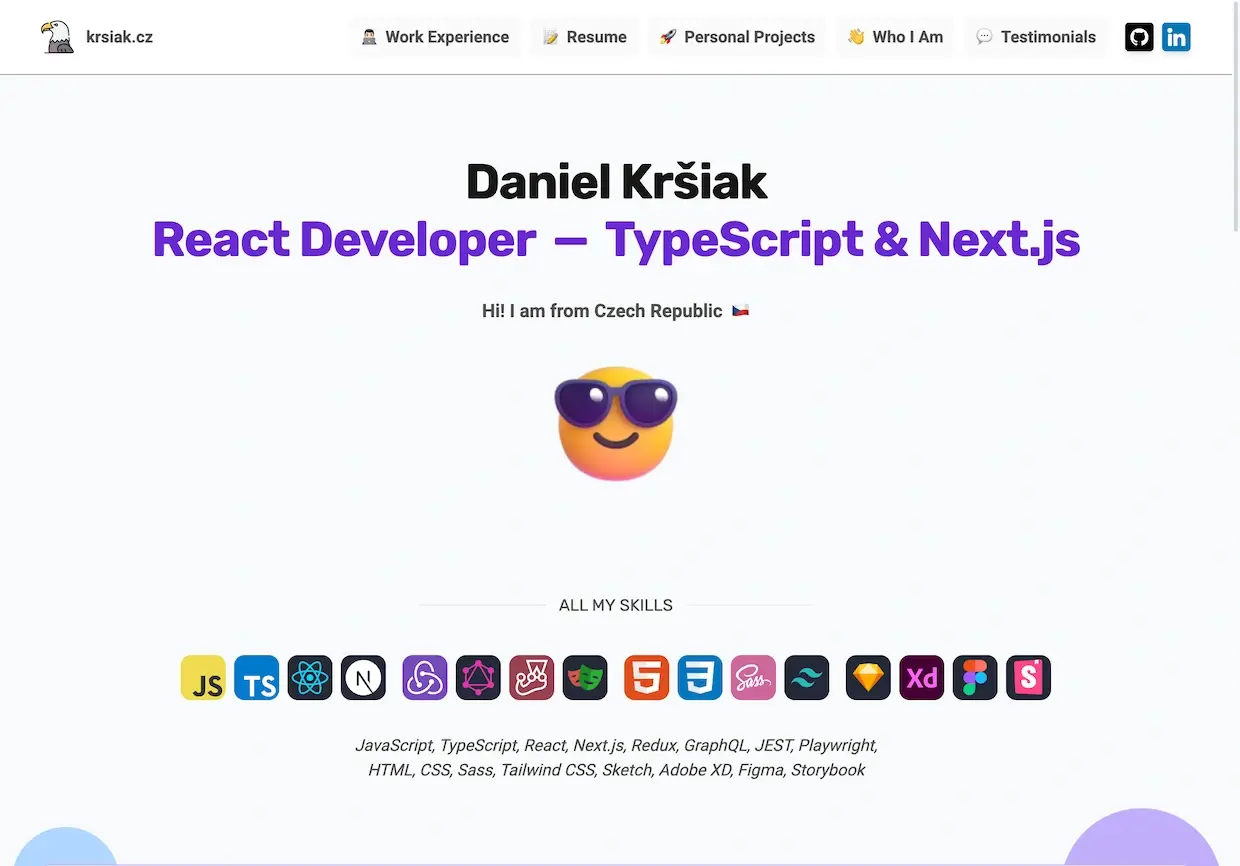Select the Redux skill icon
This screenshot has height=866, width=1240.
pyautogui.click(x=425, y=678)
